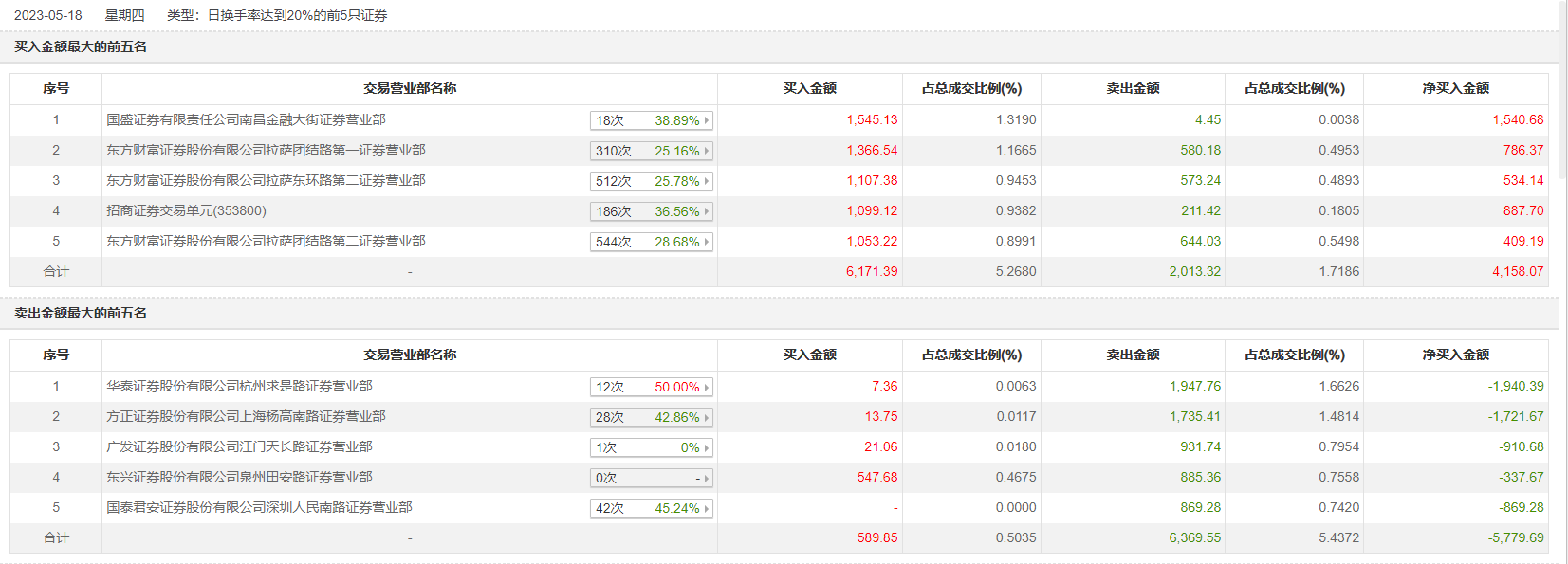
Task: Expand the 1次 0% stats box
Action: pyautogui.click(x=651, y=447)
